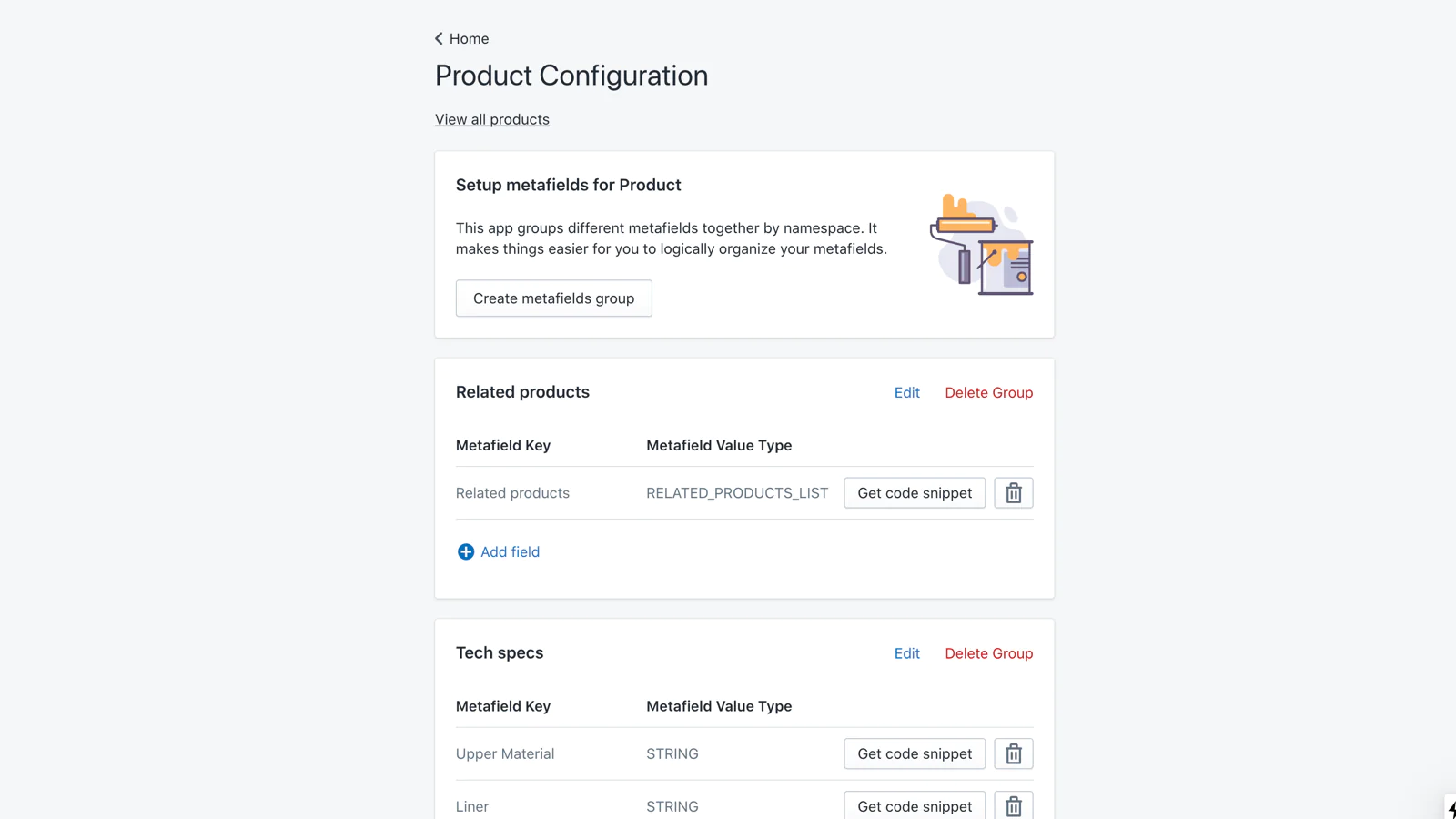Viewport: 1456px width, 819px height.
Task: Click the trash icon for Upper Material
Action: point(1013,753)
